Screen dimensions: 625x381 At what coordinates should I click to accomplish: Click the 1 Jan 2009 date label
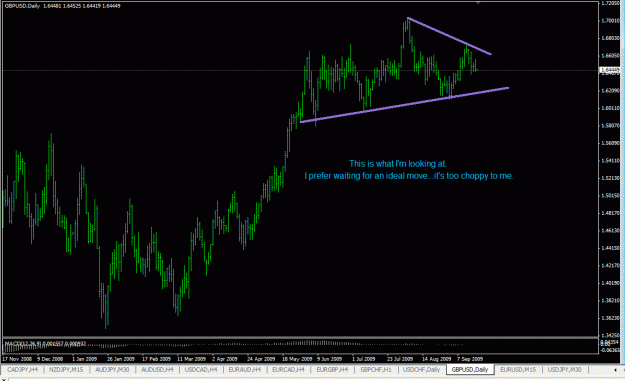(x=85, y=359)
